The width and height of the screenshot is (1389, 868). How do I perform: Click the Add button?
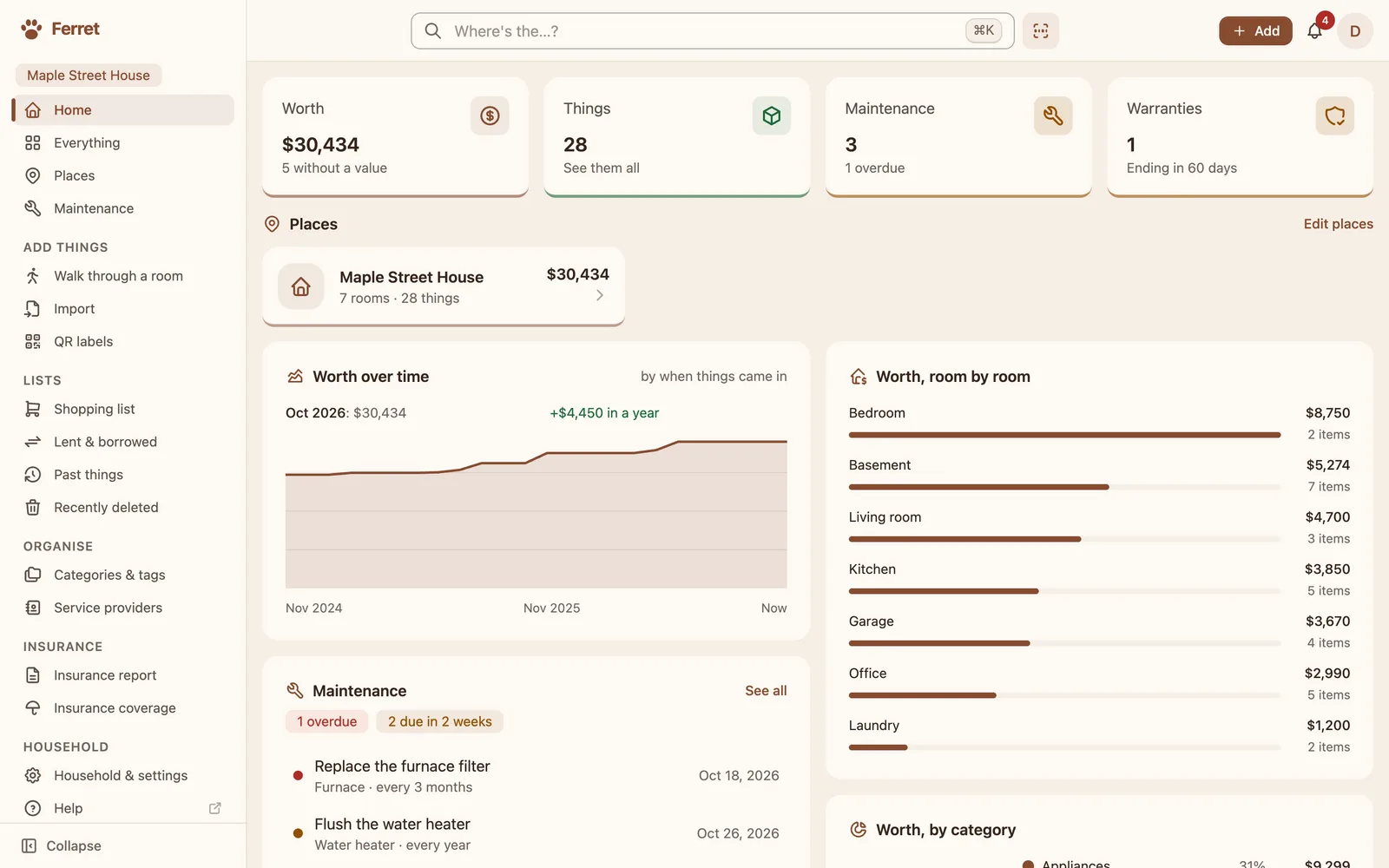pyautogui.click(x=1255, y=31)
